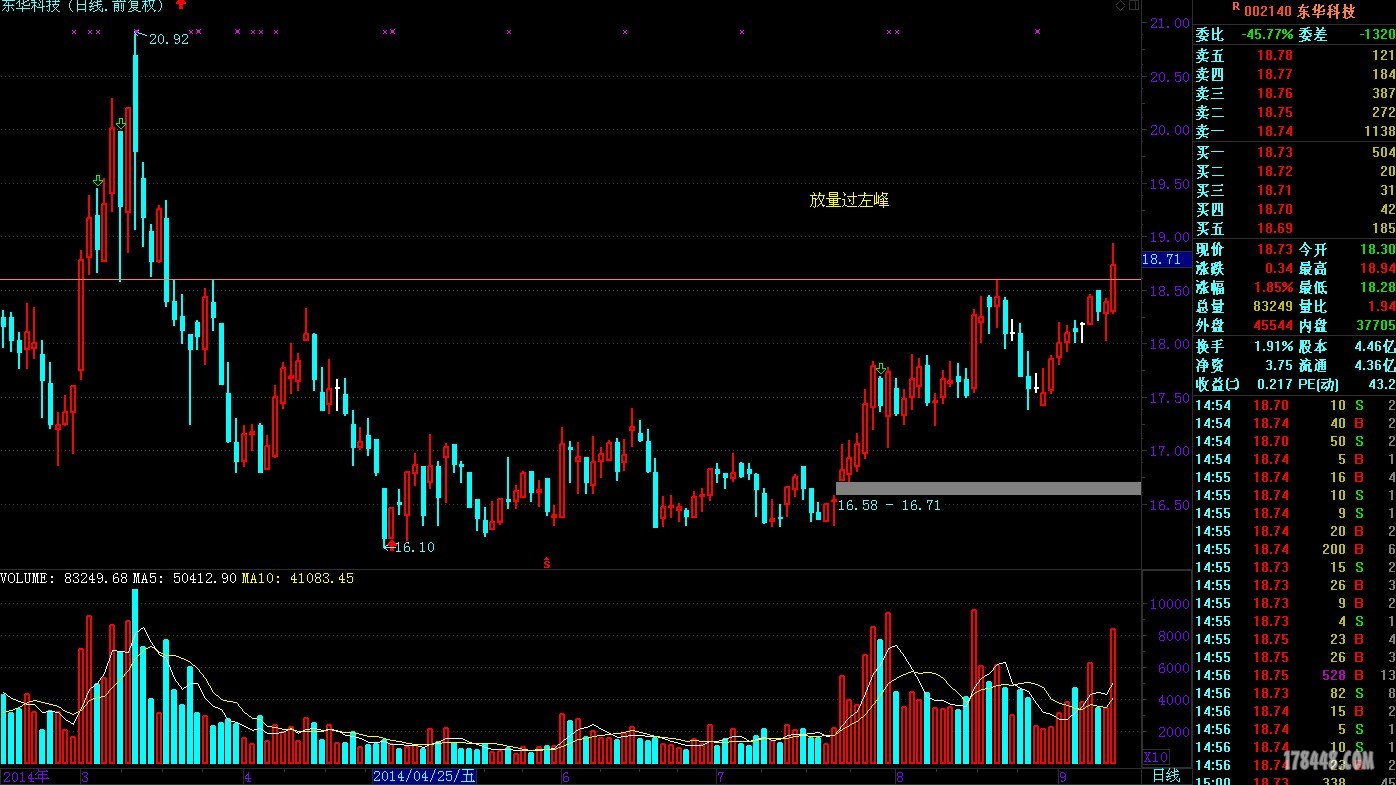Click the 2014年 year label on the time axis
1396x785 pixels.
click(x=24, y=776)
